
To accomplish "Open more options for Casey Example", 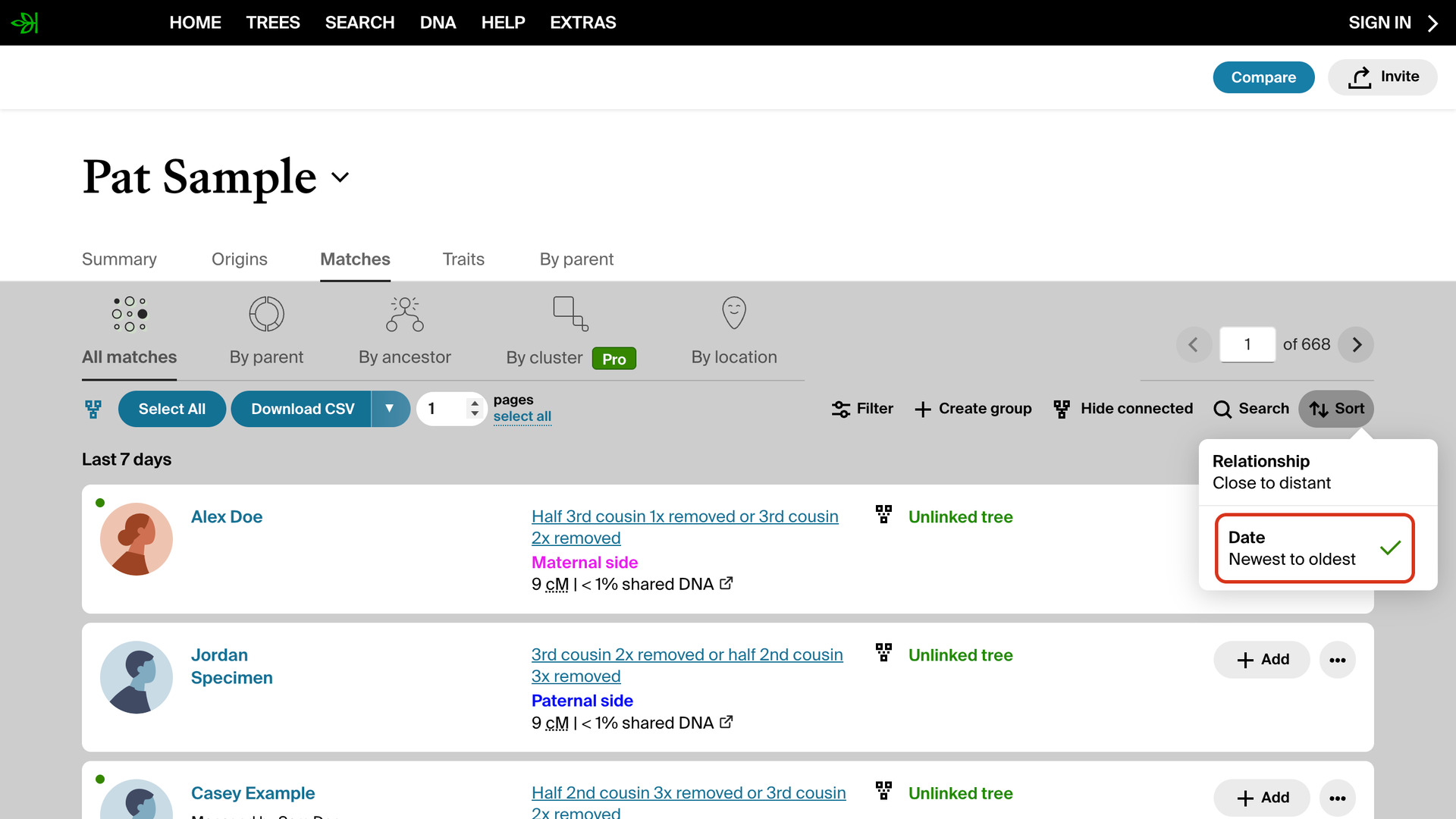I will pyautogui.click(x=1338, y=798).
